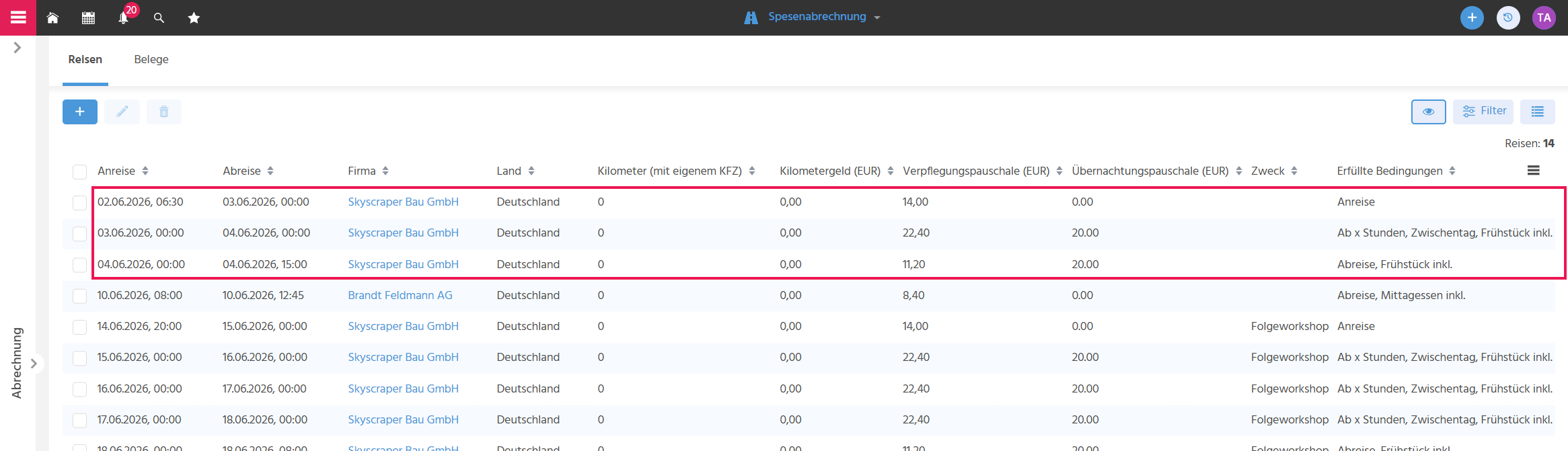Open the table column settings menu icon
This screenshot has width=1568, height=451.
tap(1534, 171)
